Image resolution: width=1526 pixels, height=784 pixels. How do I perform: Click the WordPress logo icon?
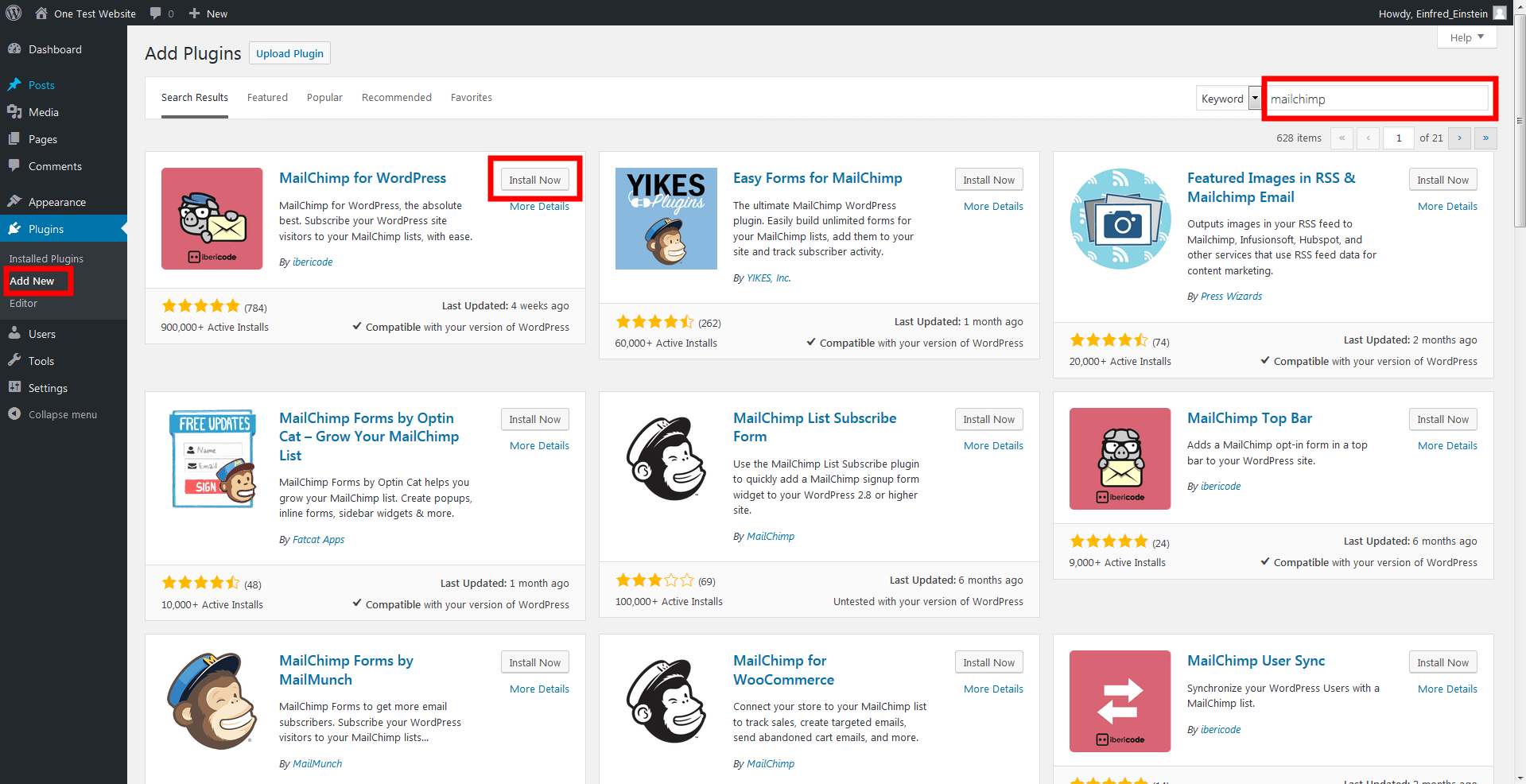14,13
